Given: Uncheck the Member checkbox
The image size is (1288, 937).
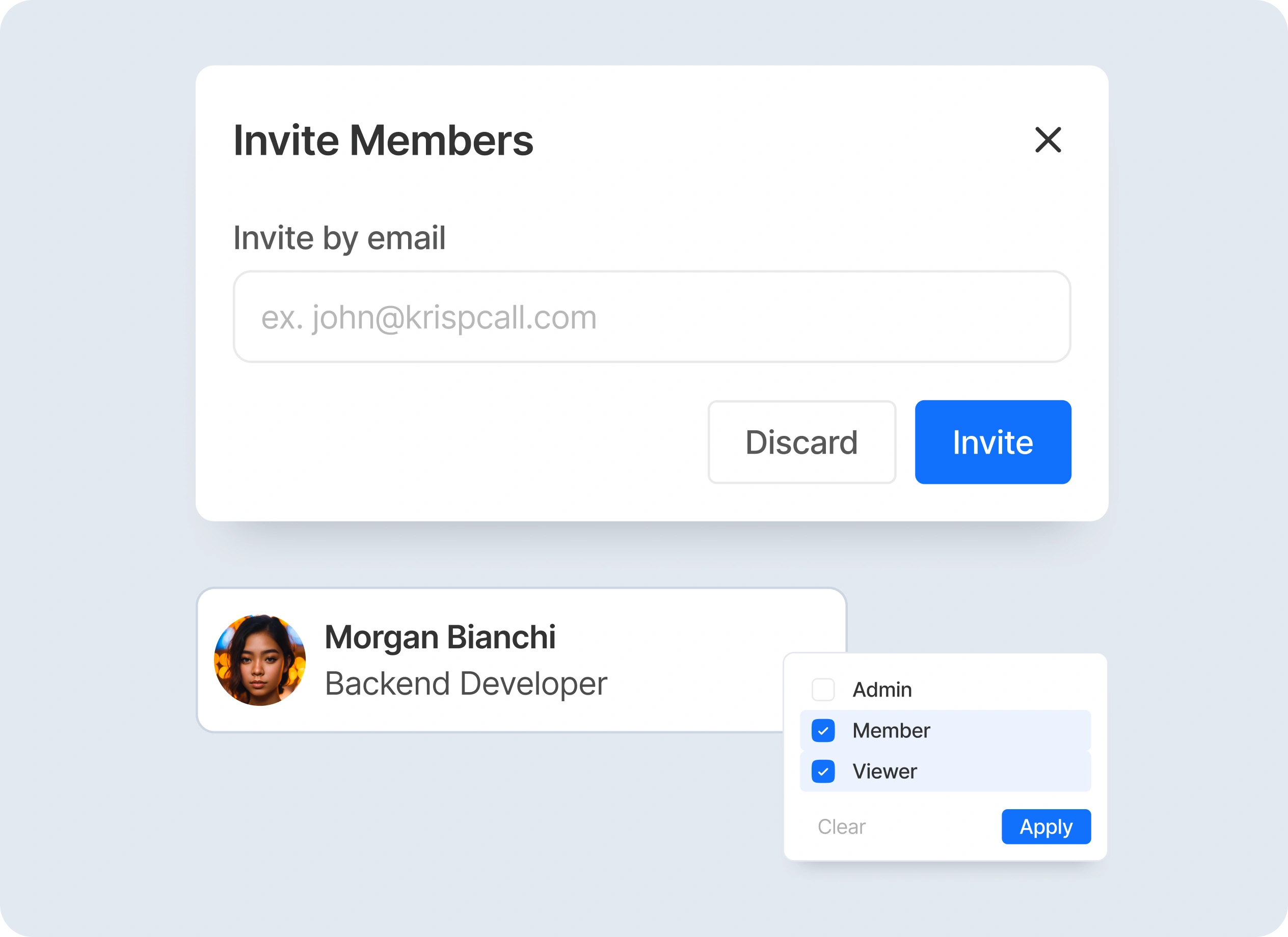Looking at the screenshot, I should tap(823, 730).
